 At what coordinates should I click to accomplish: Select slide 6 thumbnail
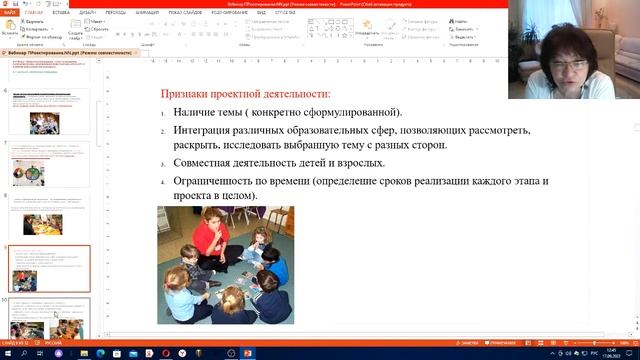pyautogui.click(x=49, y=111)
